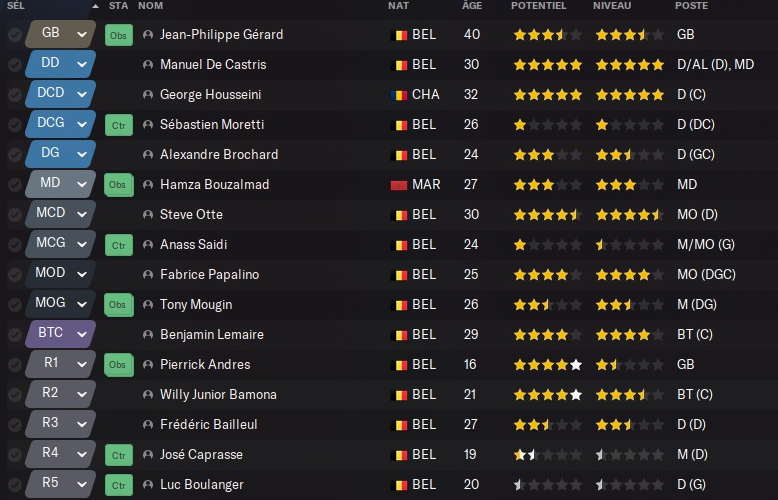Image resolution: width=778 pixels, height=500 pixels.
Task: Toggle the selection checkmark for the R3 row
Action: click(x=14, y=425)
